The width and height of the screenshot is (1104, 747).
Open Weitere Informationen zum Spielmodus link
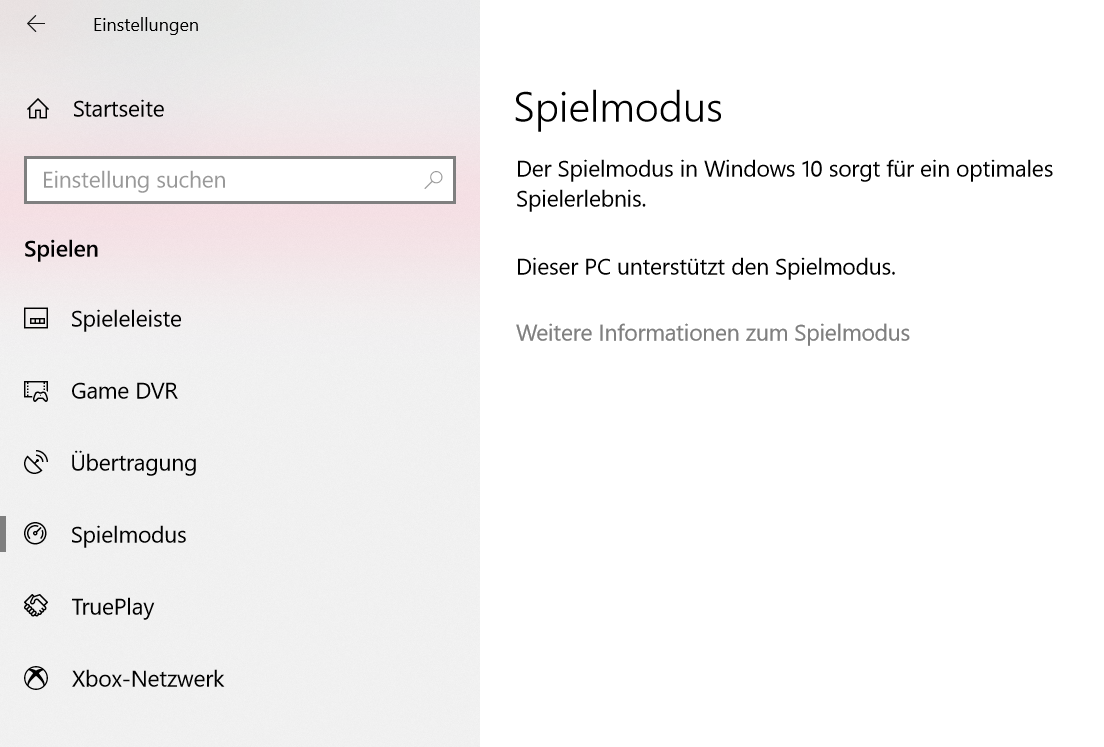[712, 333]
